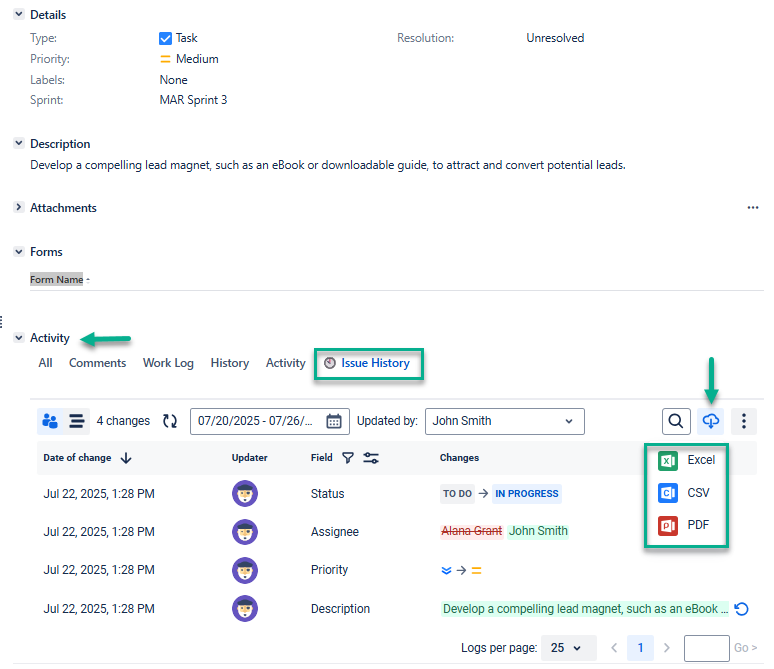
Task: Click the go-to-page number input
Action: tap(706, 648)
